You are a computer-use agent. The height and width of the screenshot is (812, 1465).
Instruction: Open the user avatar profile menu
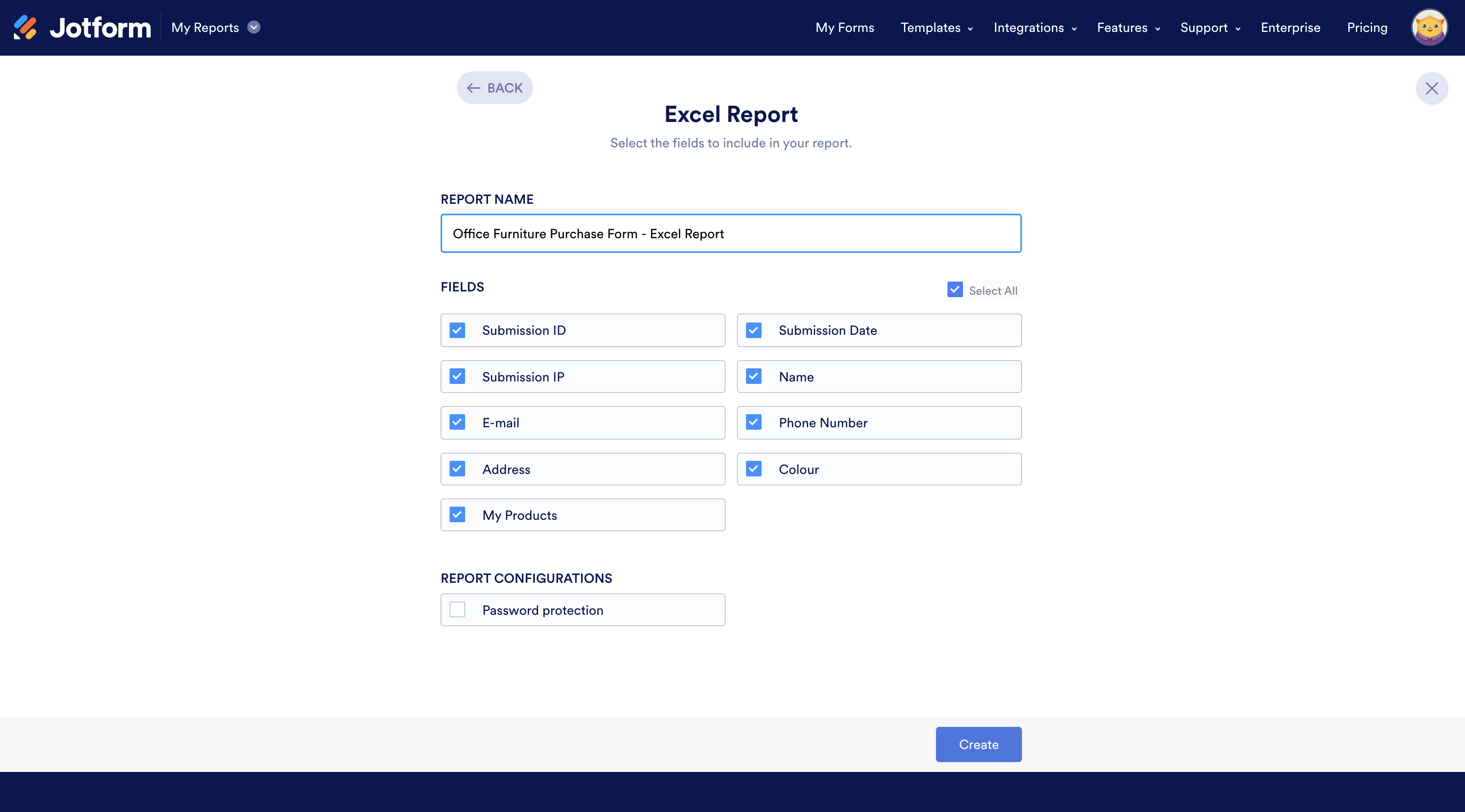(1429, 27)
